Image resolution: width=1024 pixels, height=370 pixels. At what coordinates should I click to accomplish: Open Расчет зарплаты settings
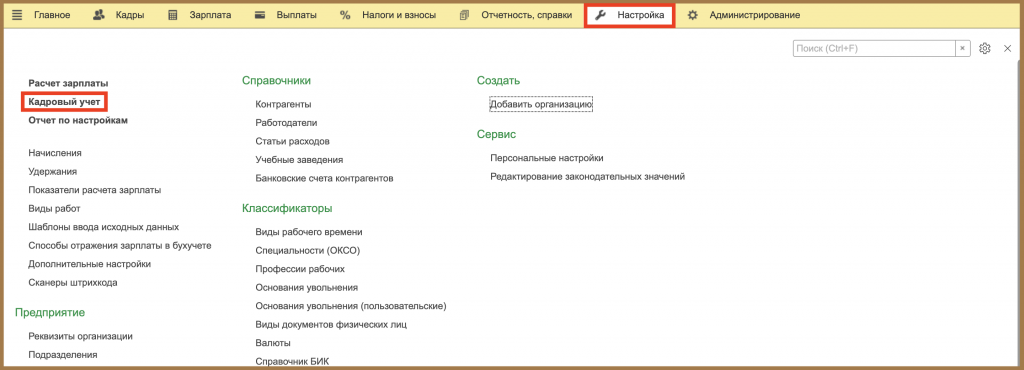point(69,84)
